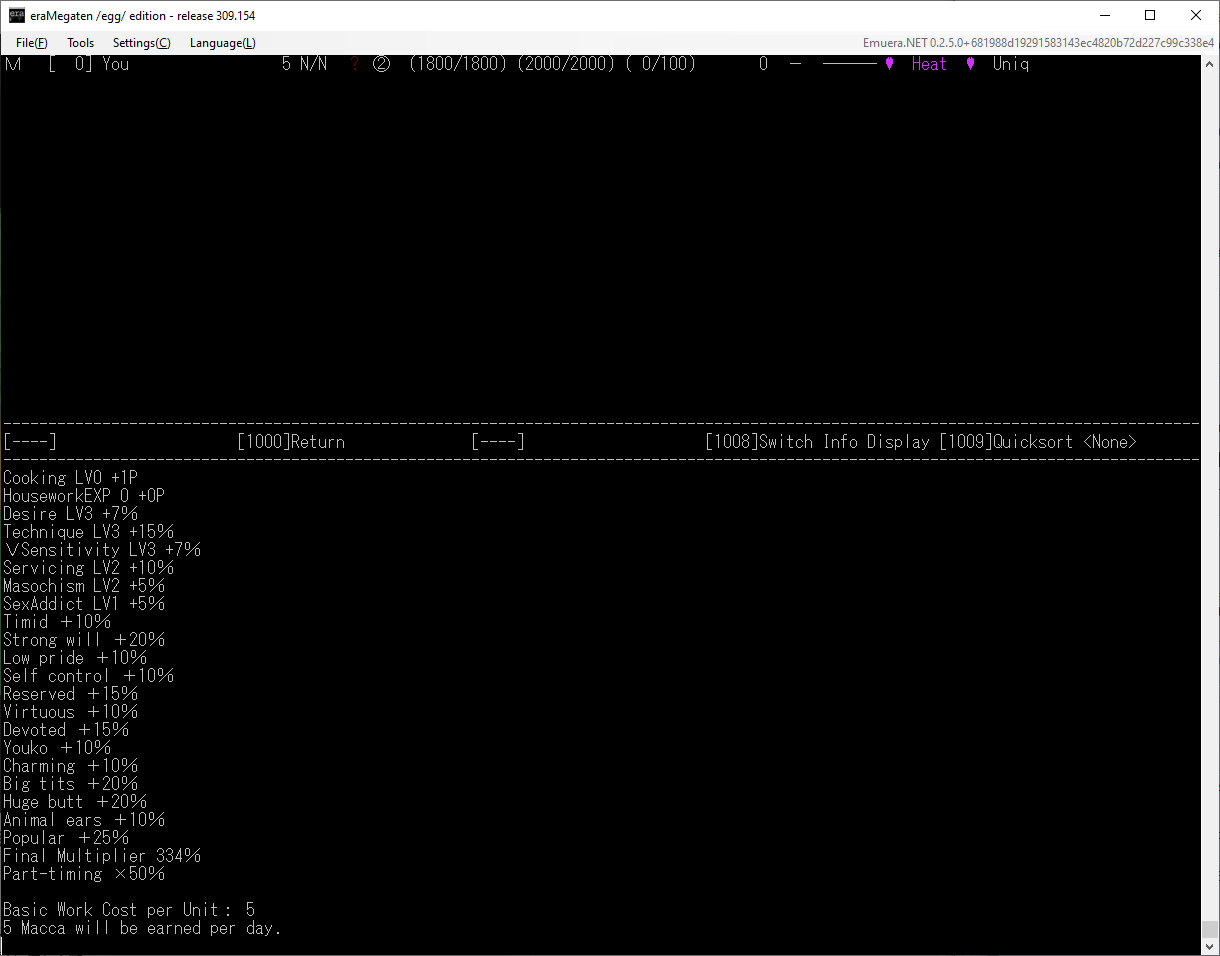Click the 'Technique LV3 +15%' line
The image size is (1220, 956).
(x=88, y=532)
